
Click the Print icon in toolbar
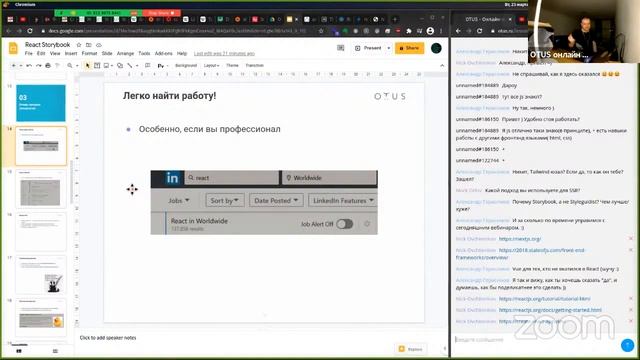[x=48, y=65]
